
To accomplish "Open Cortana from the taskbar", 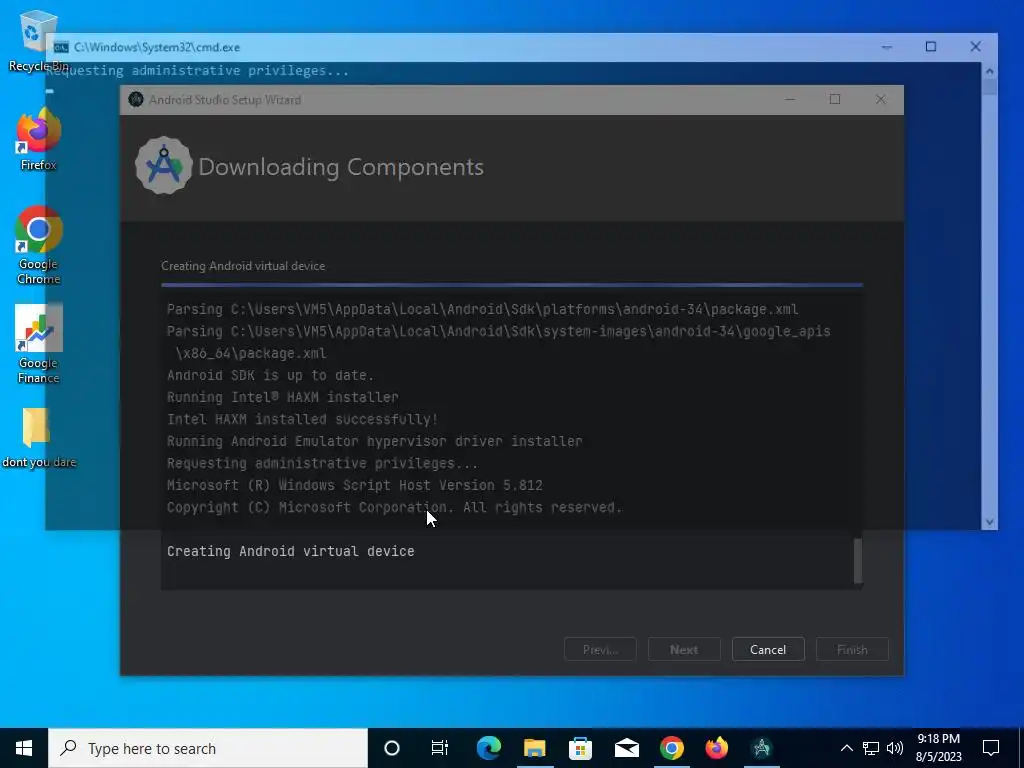I will (392, 748).
